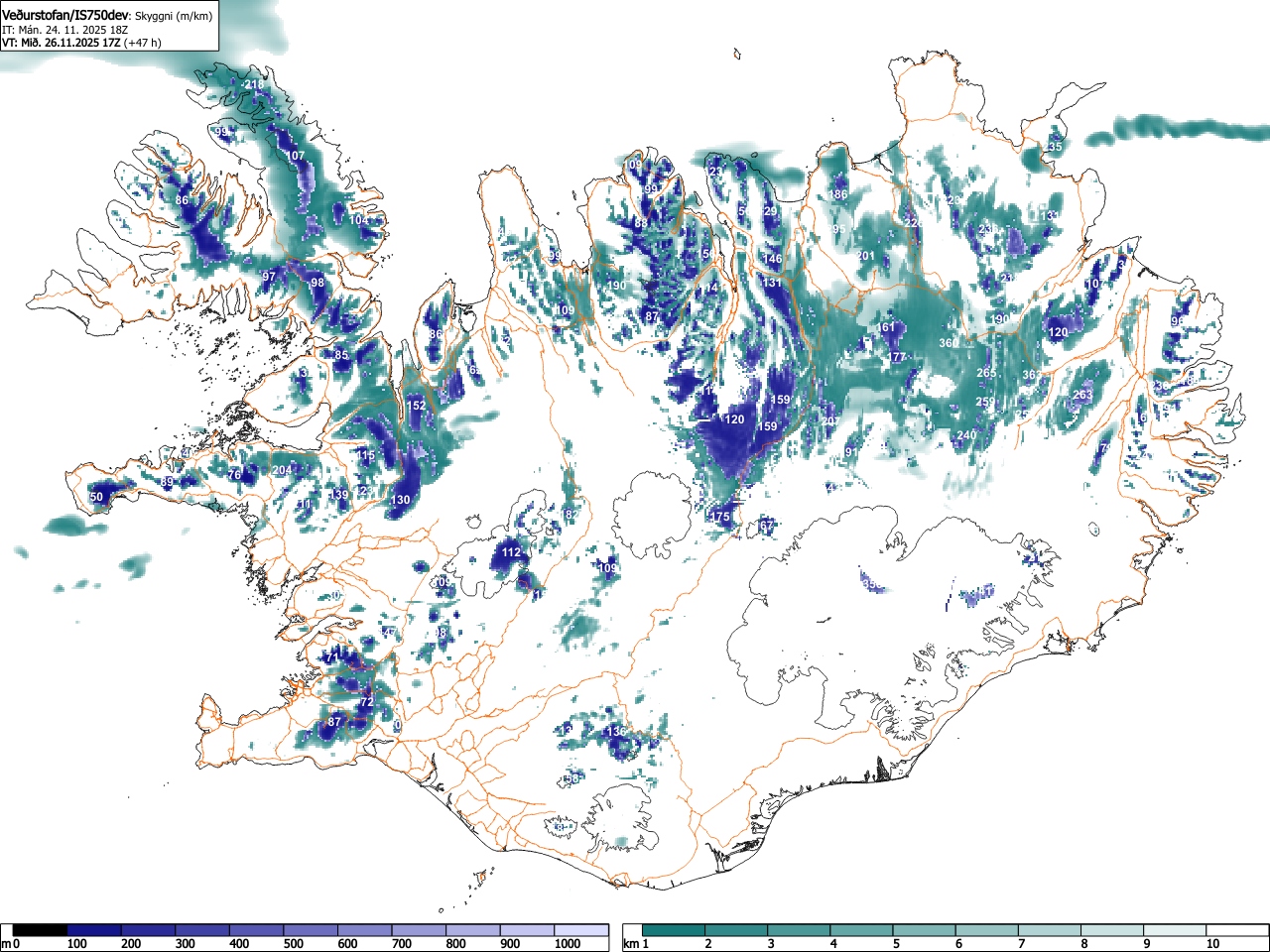Click the '177' visibility value on the map
The width and height of the screenshot is (1270, 952).
click(896, 357)
